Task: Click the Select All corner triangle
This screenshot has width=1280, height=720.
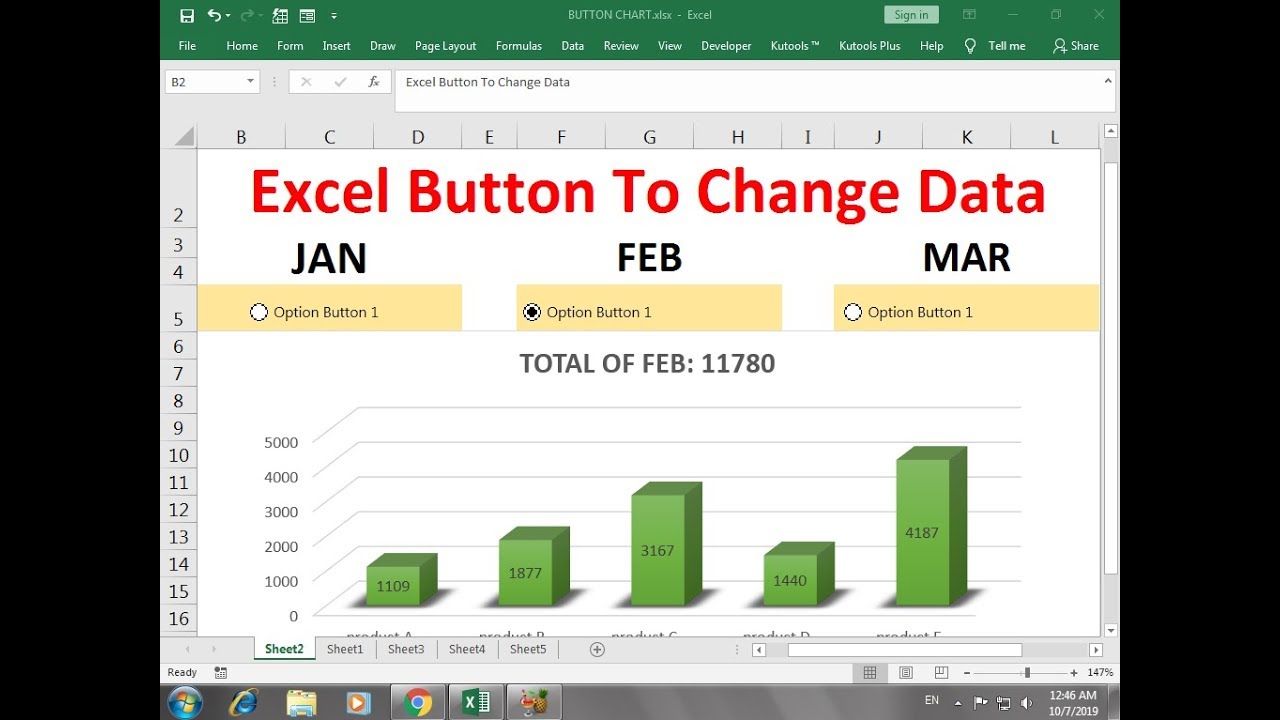Action: tap(184, 137)
